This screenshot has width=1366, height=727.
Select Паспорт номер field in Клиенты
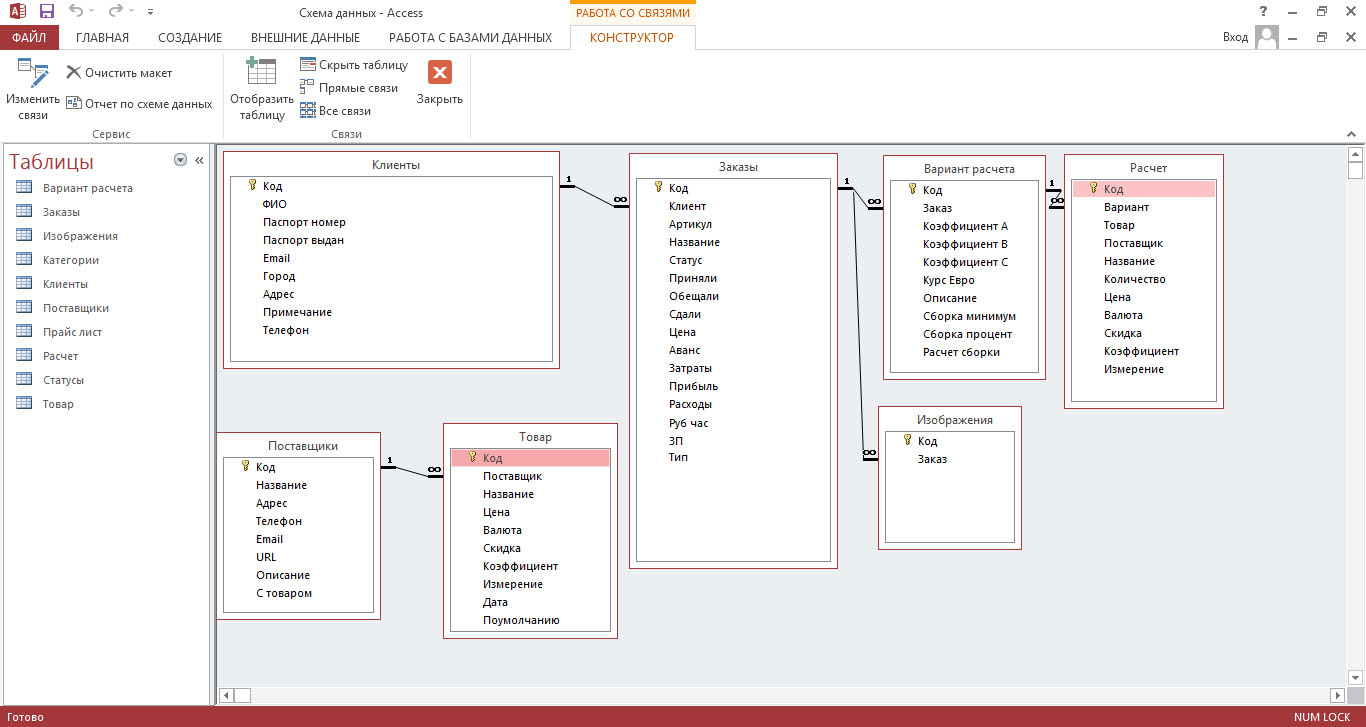click(x=304, y=222)
